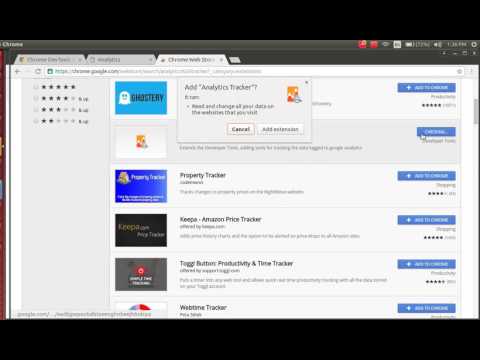Cancel the Add Analytics Tracker dialog
Image resolution: width=480 pixels, height=360 pixels.
241,129
